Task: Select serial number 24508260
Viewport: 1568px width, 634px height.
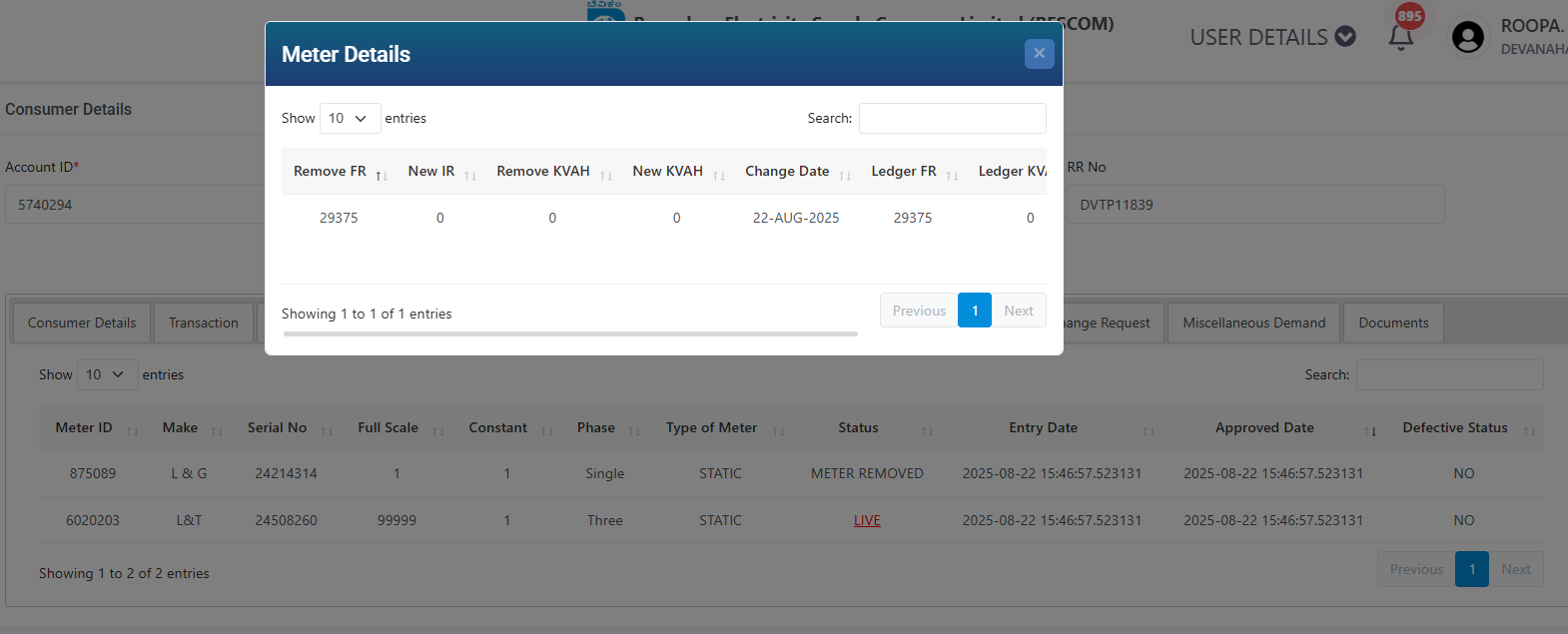Action: 287,520
